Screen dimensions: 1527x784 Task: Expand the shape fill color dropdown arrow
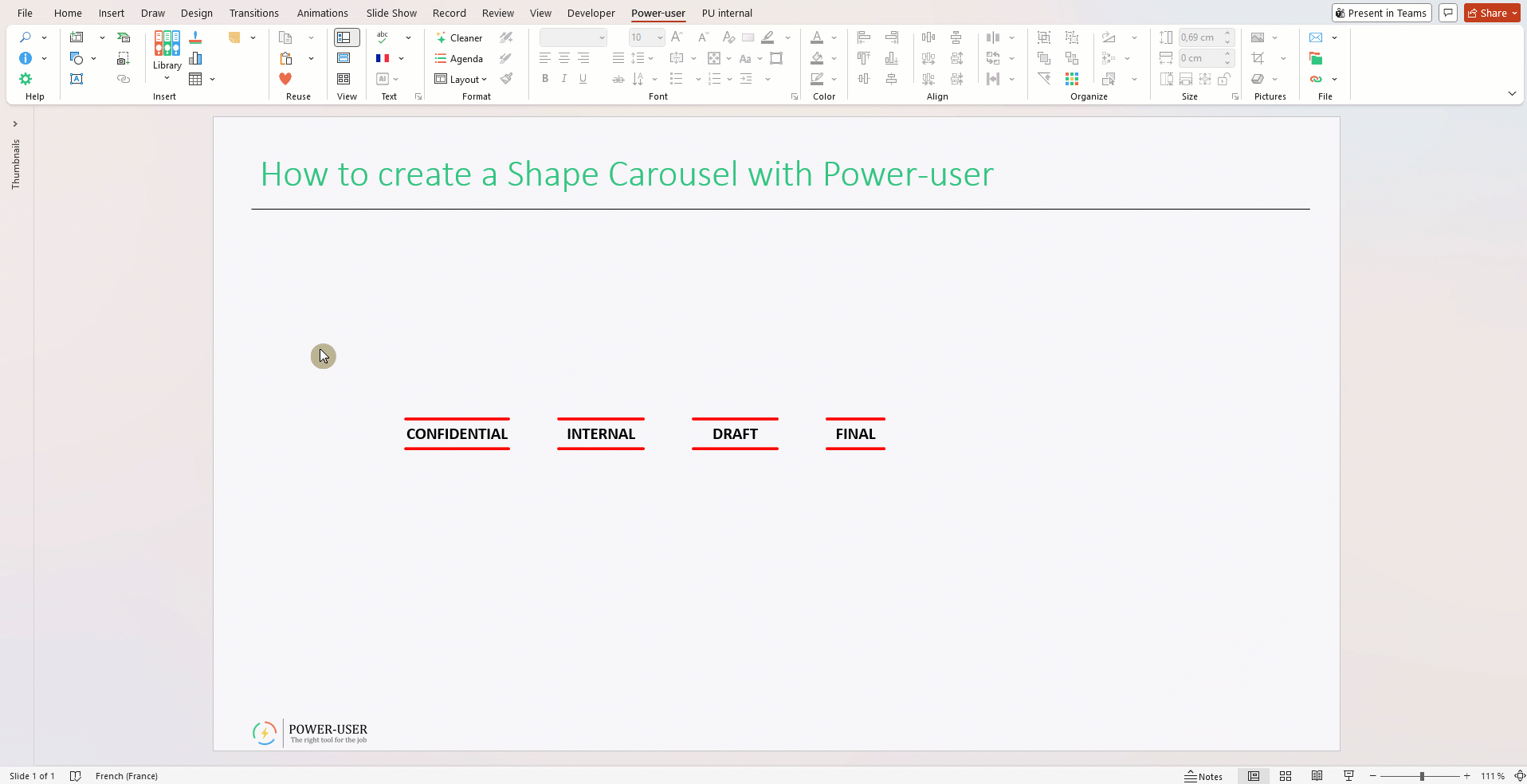[834, 58]
